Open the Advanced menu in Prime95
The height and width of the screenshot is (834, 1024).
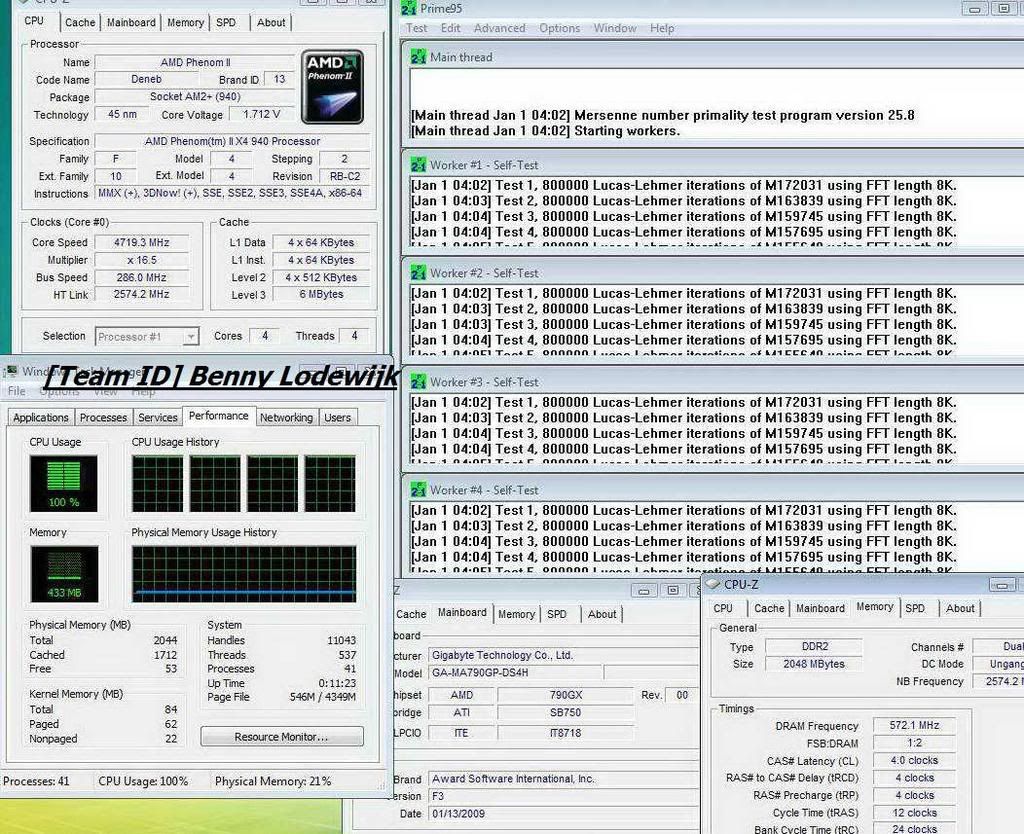(499, 28)
